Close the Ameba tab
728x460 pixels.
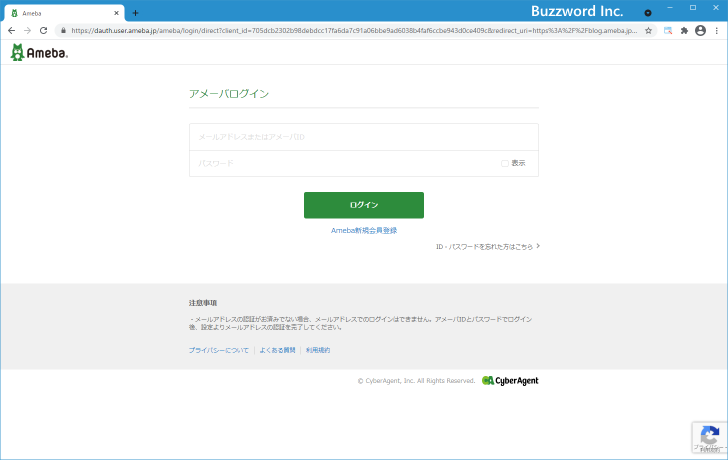coord(116,13)
